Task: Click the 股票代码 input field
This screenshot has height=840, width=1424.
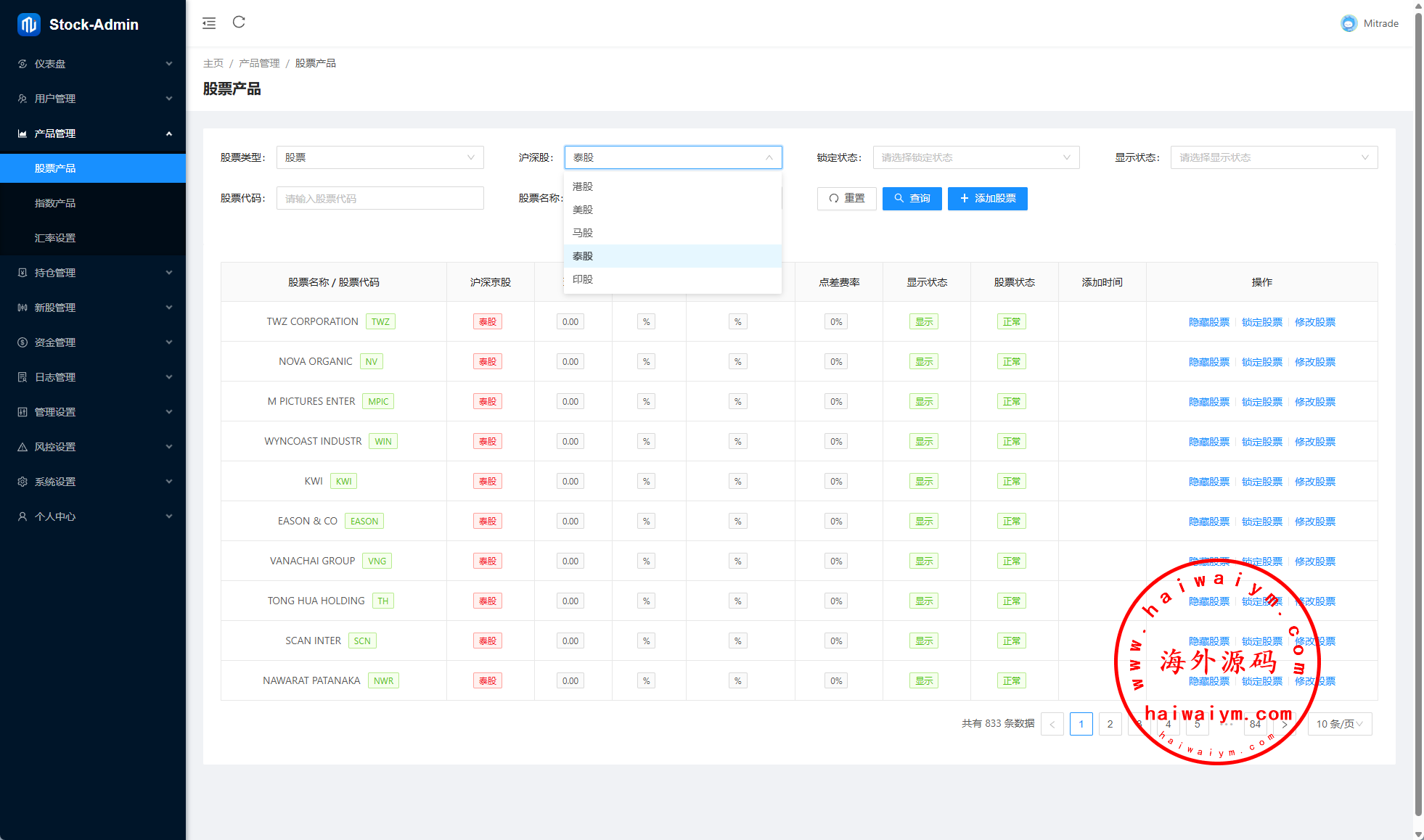Action: pyautogui.click(x=380, y=199)
